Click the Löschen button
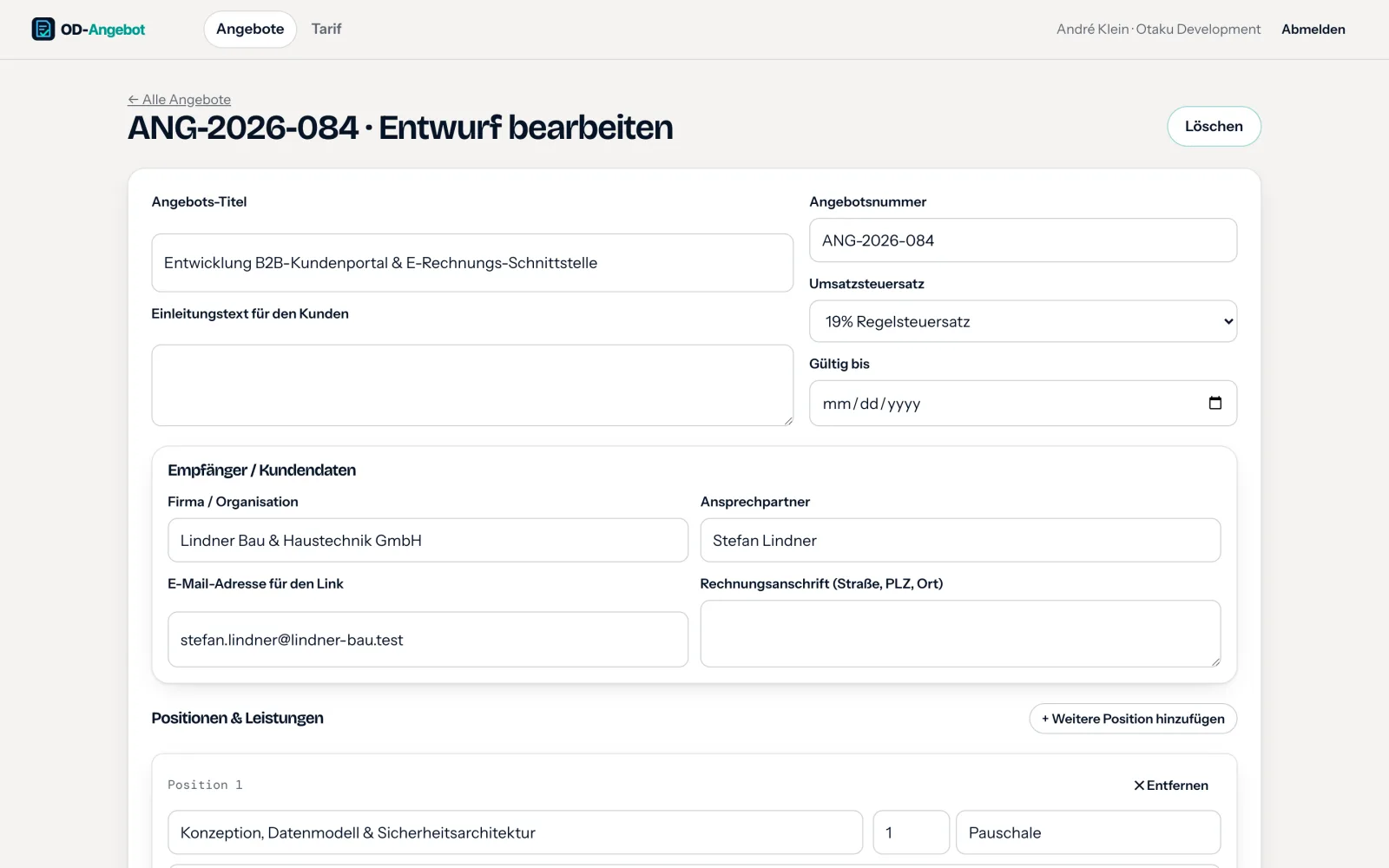This screenshot has height=868, width=1389. [x=1214, y=126]
